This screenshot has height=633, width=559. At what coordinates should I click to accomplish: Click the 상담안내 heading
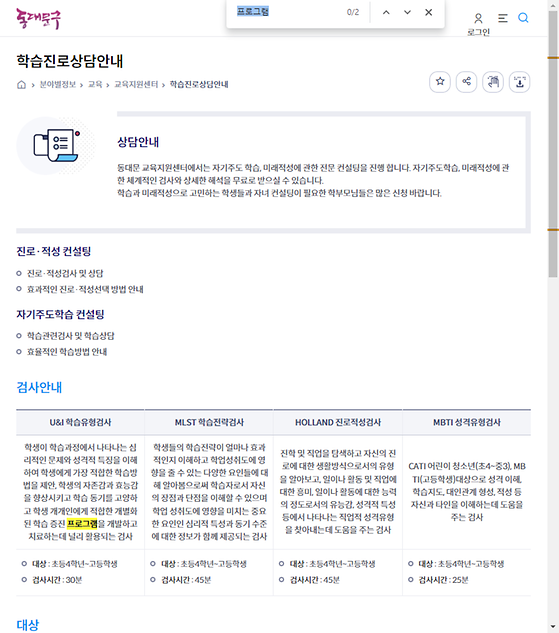(x=138, y=142)
